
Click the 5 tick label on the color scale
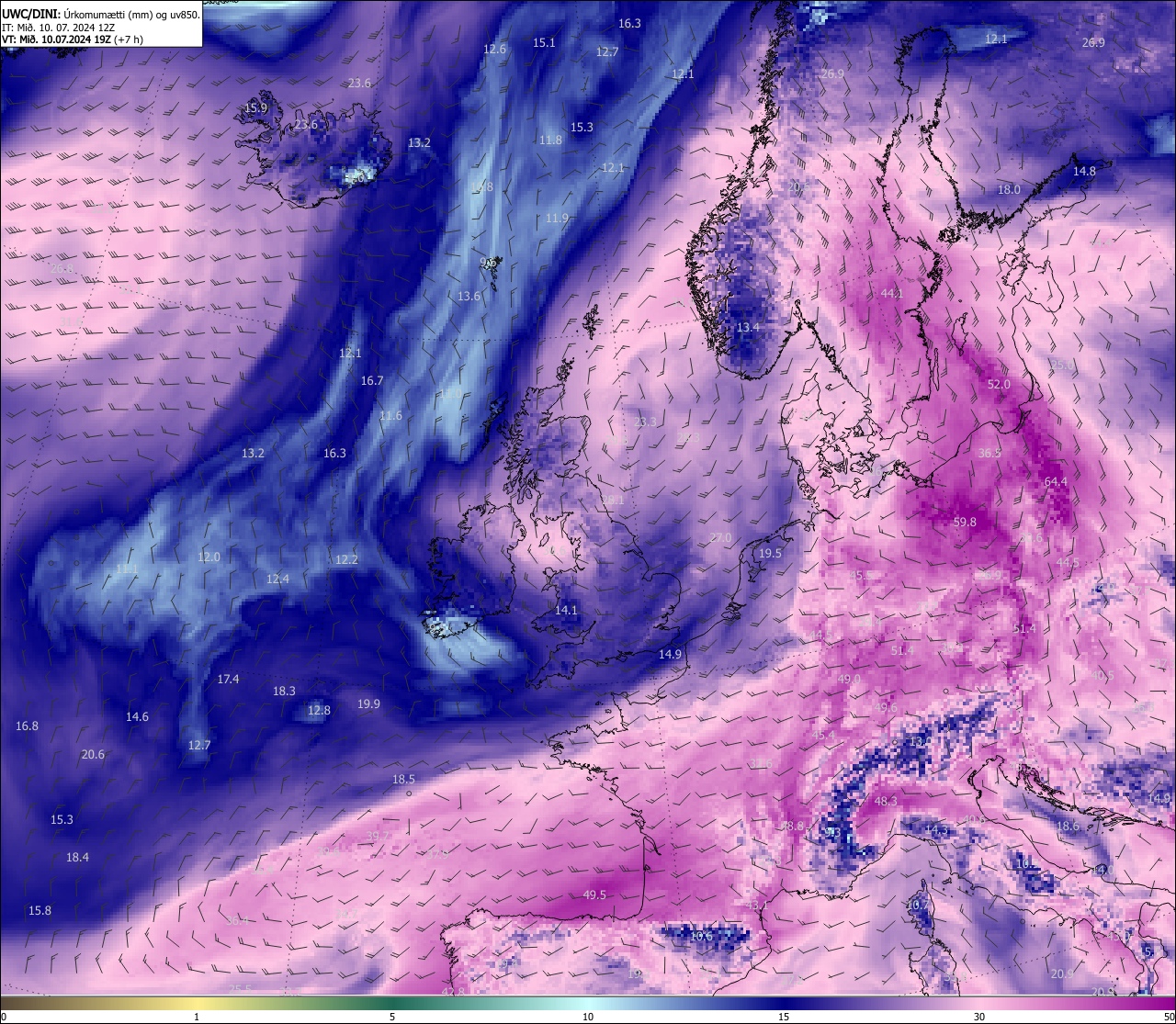[x=392, y=1016]
